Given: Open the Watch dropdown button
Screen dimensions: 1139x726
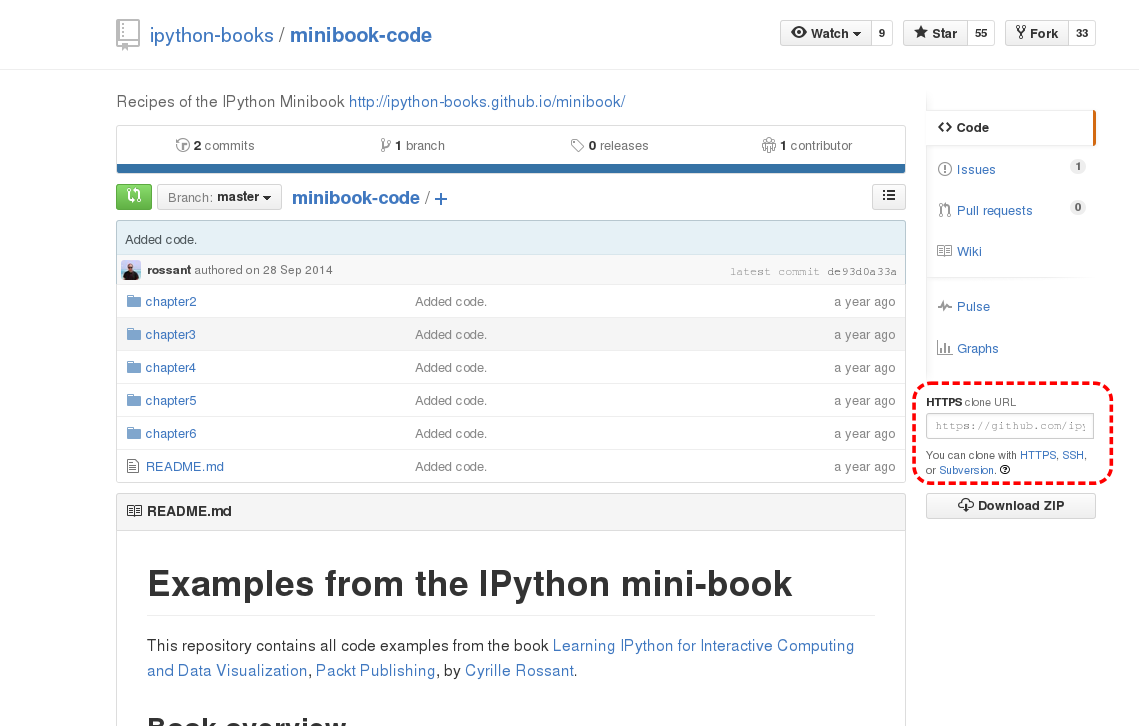Looking at the screenshot, I should [x=826, y=33].
